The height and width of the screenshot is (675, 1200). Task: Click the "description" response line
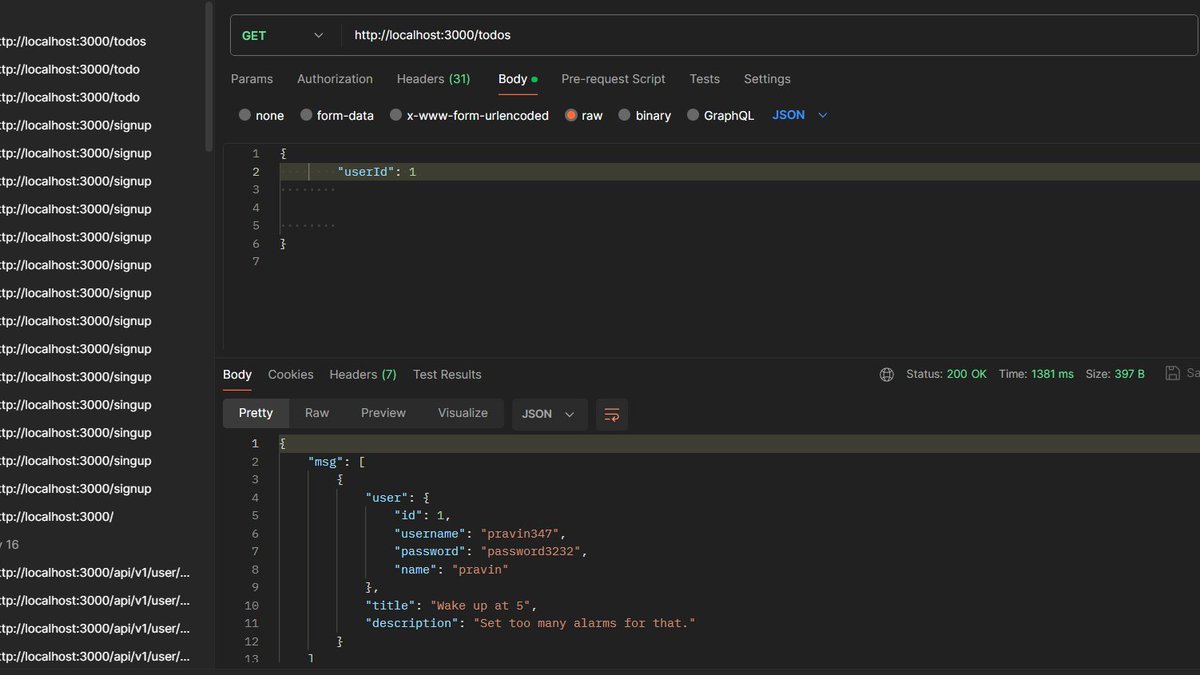[x=530, y=624]
